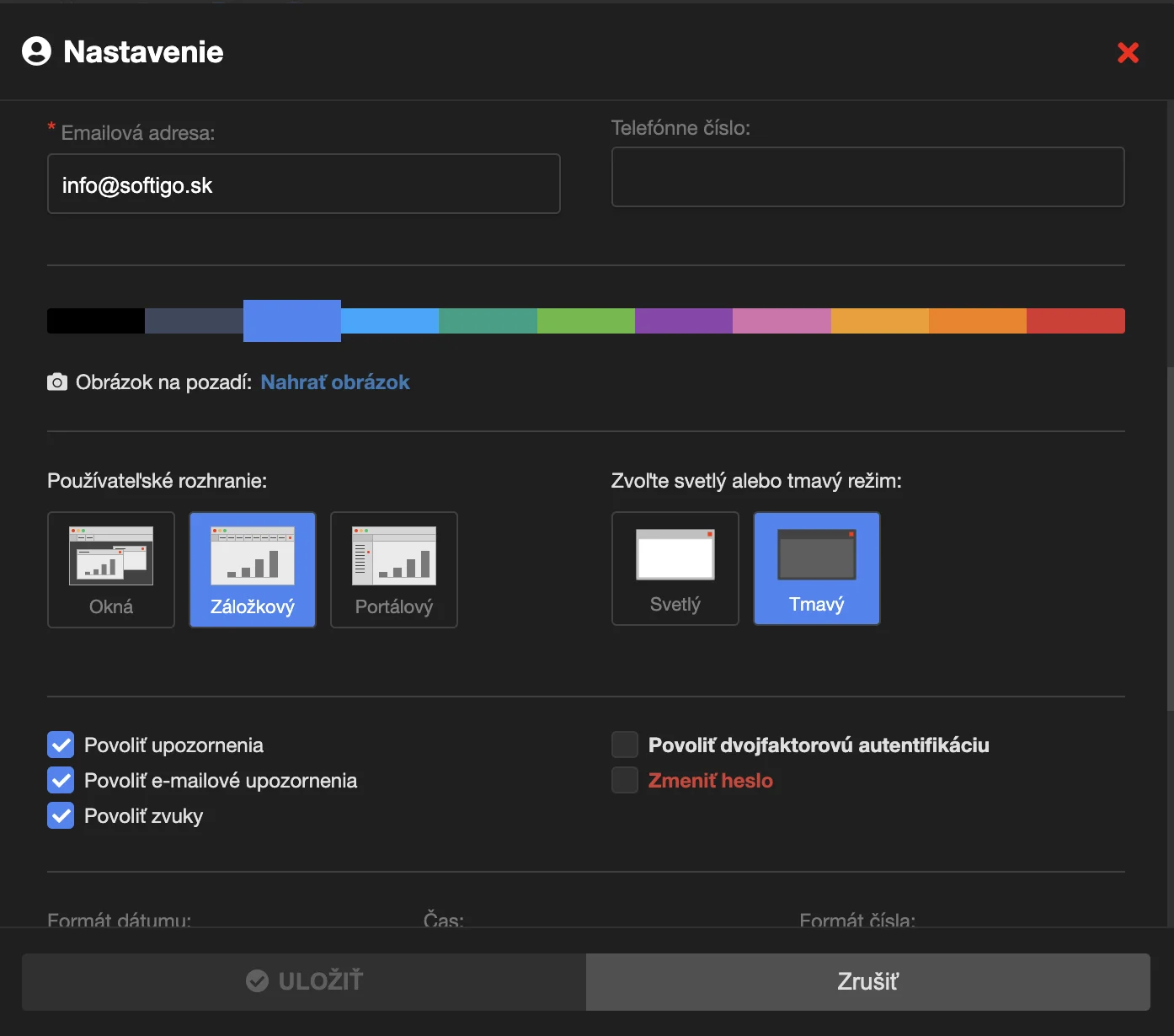Image resolution: width=1174 pixels, height=1036 pixels.
Task: Close the Nastavenie dialog with red X
Action: coord(1128,52)
